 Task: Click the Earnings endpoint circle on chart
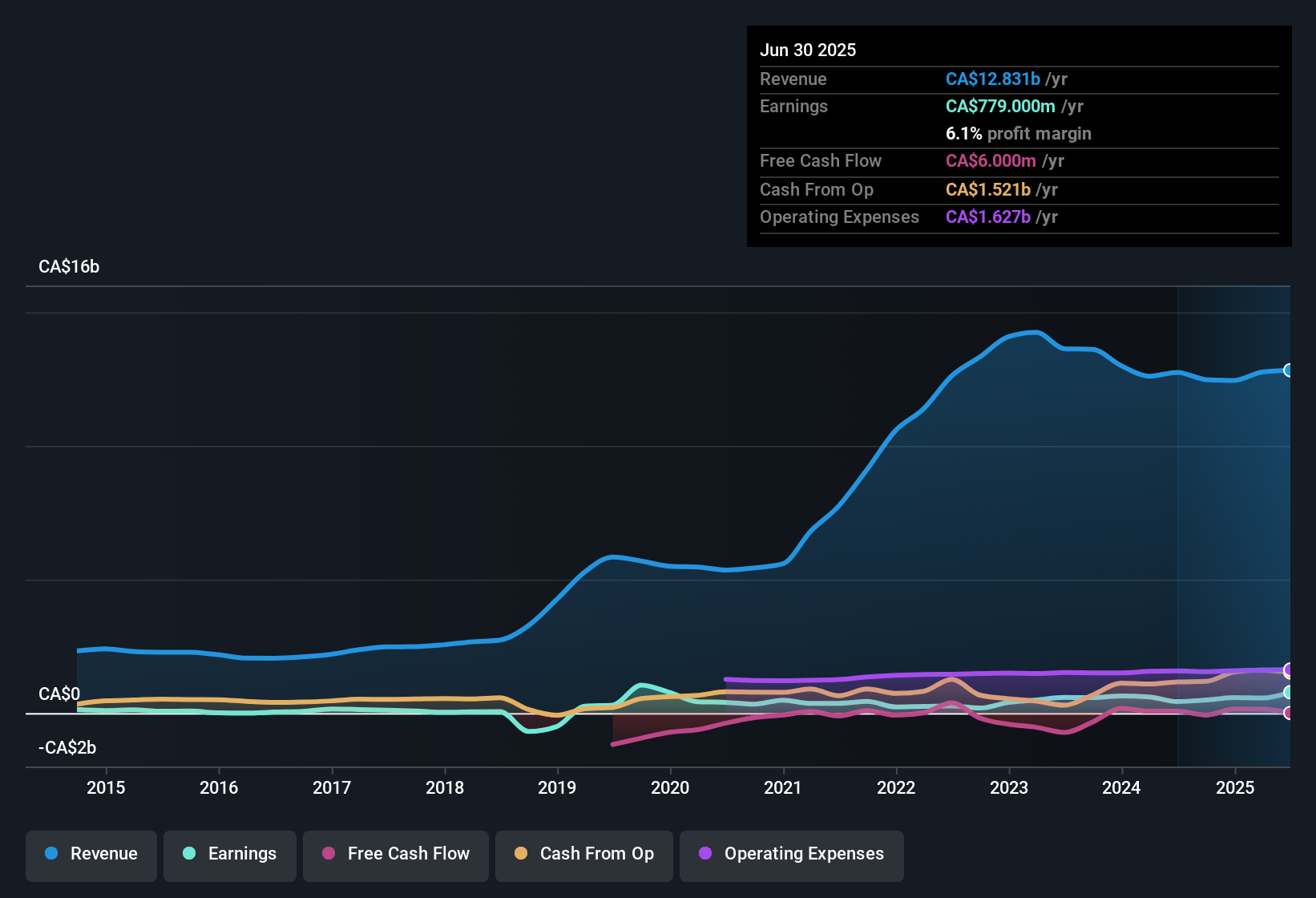click(x=1289, y=693)
